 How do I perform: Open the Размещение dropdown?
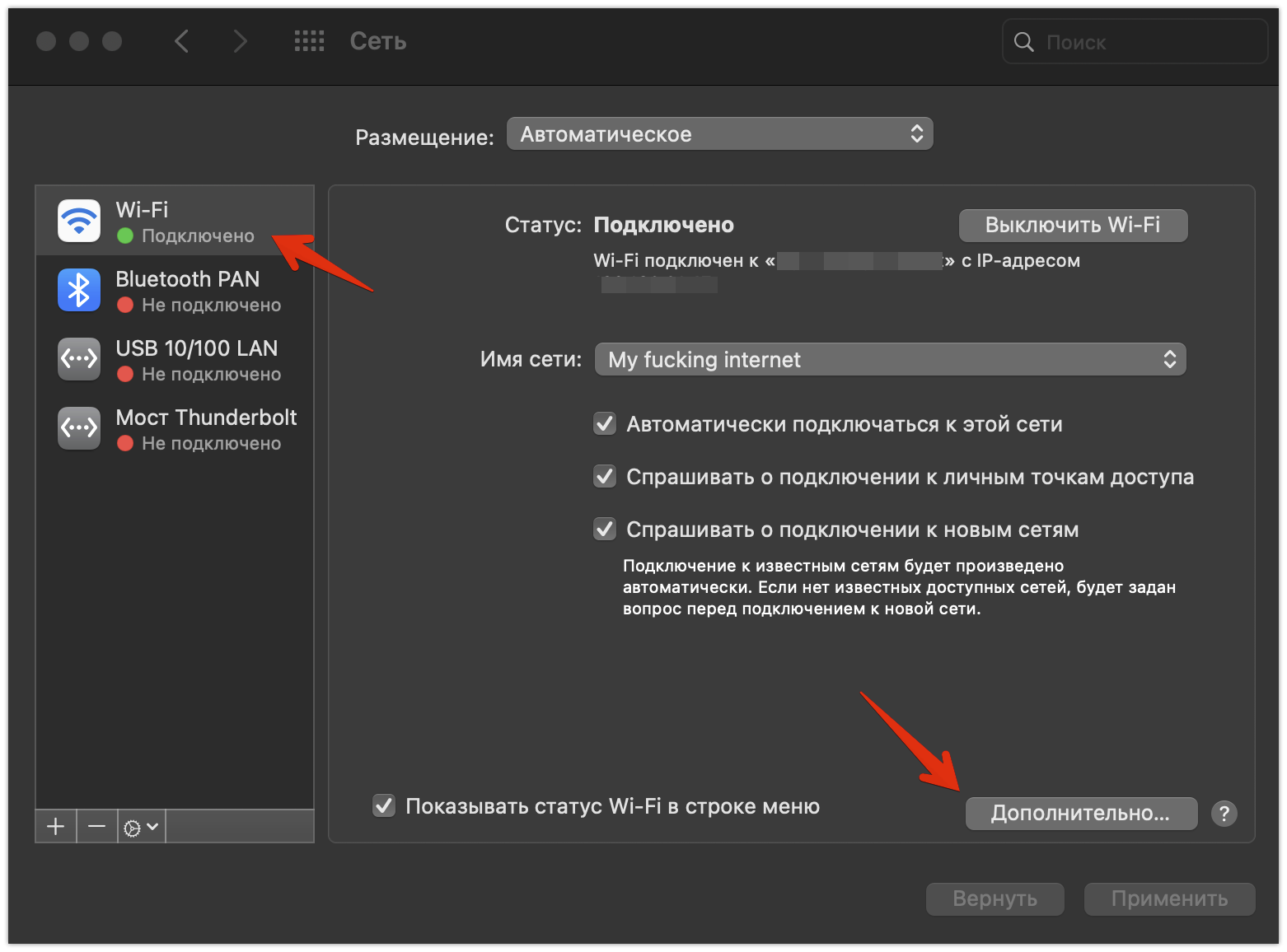tap(719, 134)
